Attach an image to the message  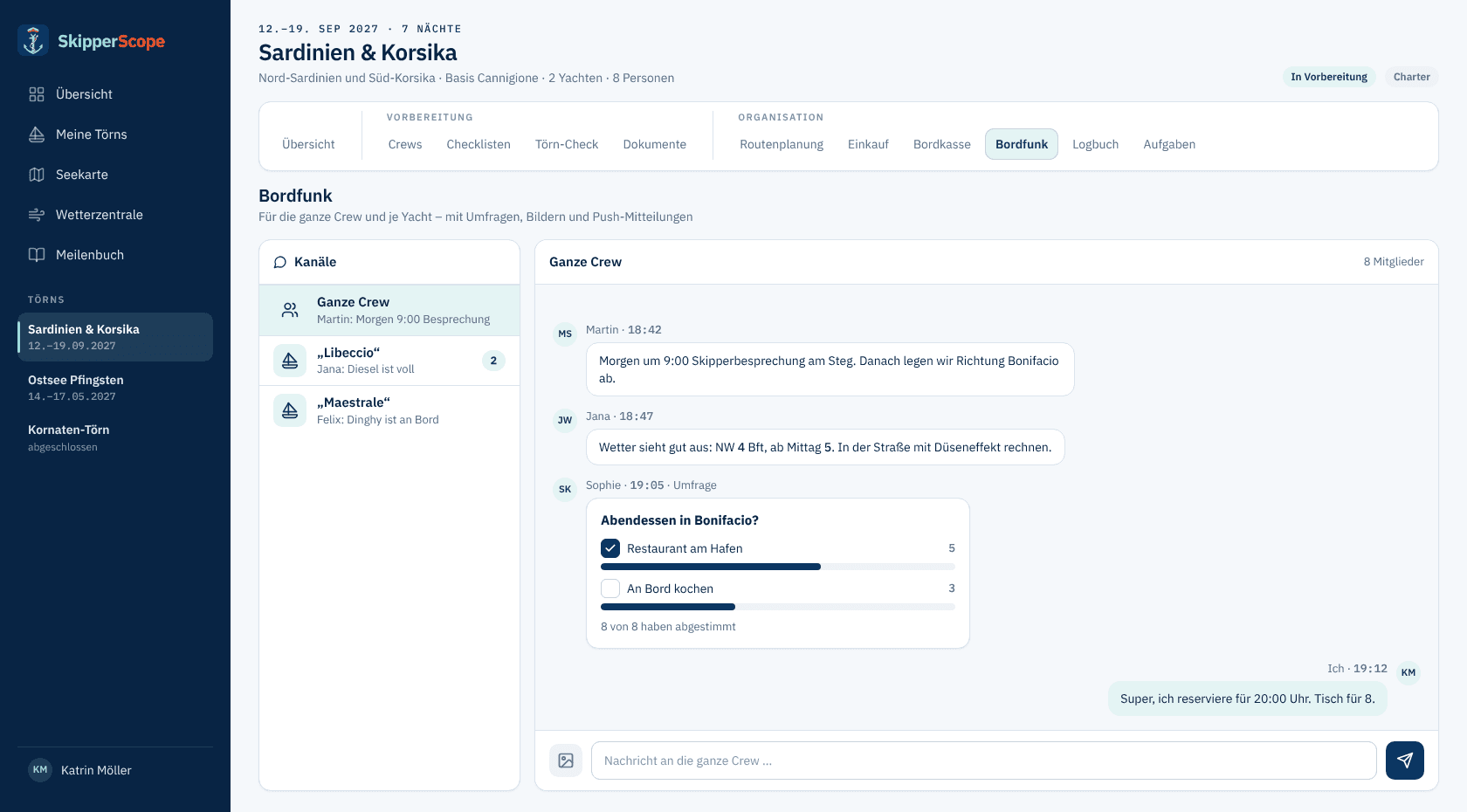coord(566,760)
